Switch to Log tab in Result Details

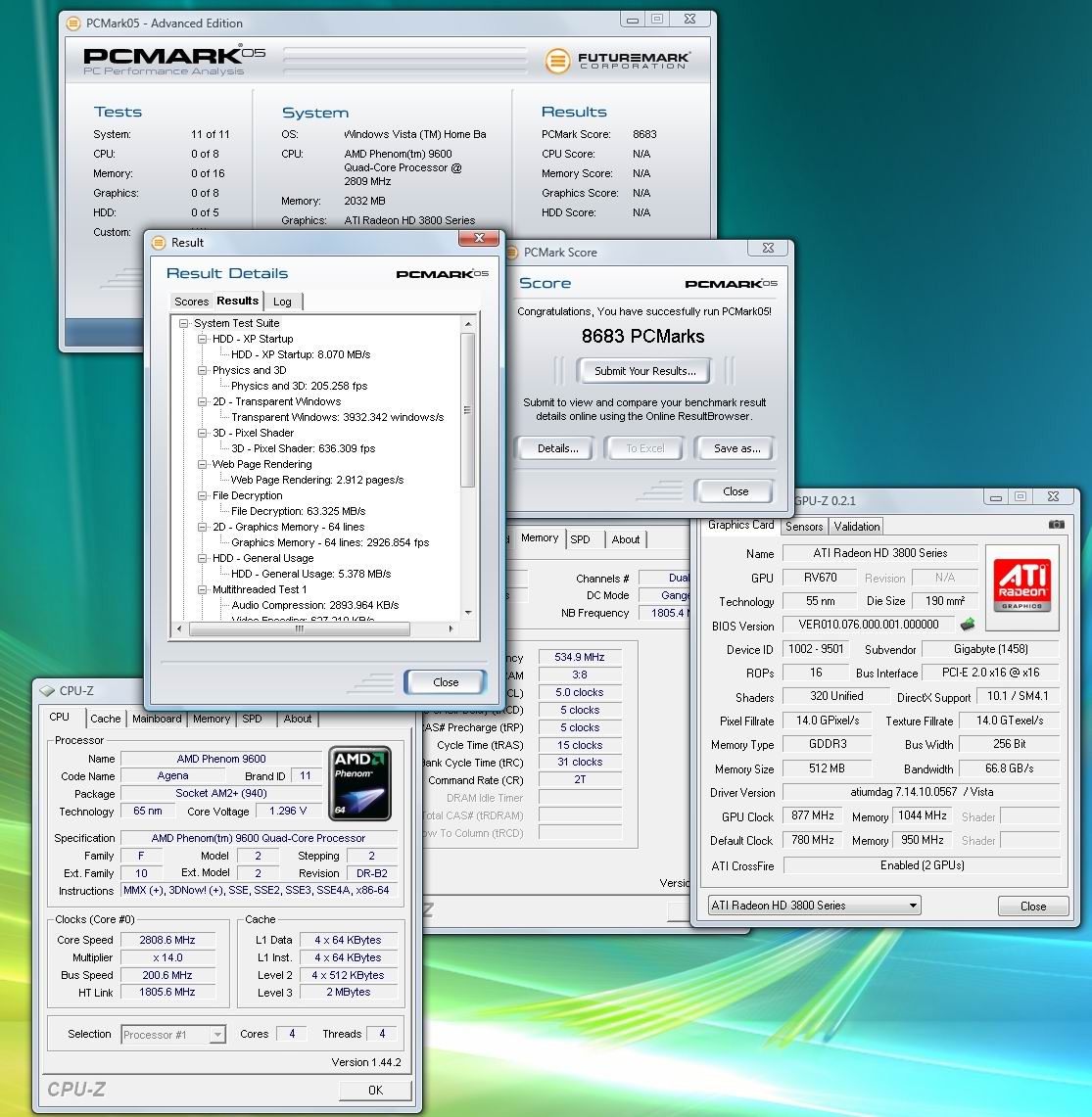pyautogui.click(x=282, y=303)
